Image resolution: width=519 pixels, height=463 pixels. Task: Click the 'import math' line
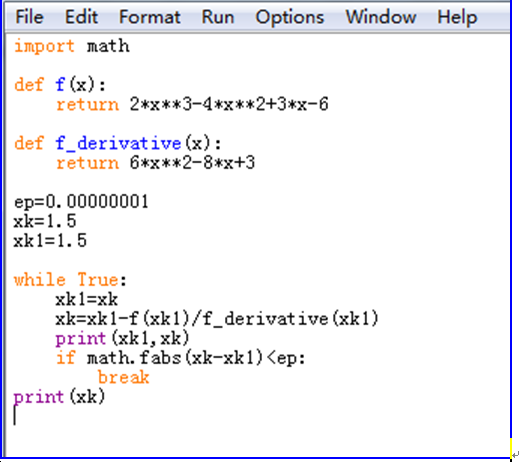72,46
